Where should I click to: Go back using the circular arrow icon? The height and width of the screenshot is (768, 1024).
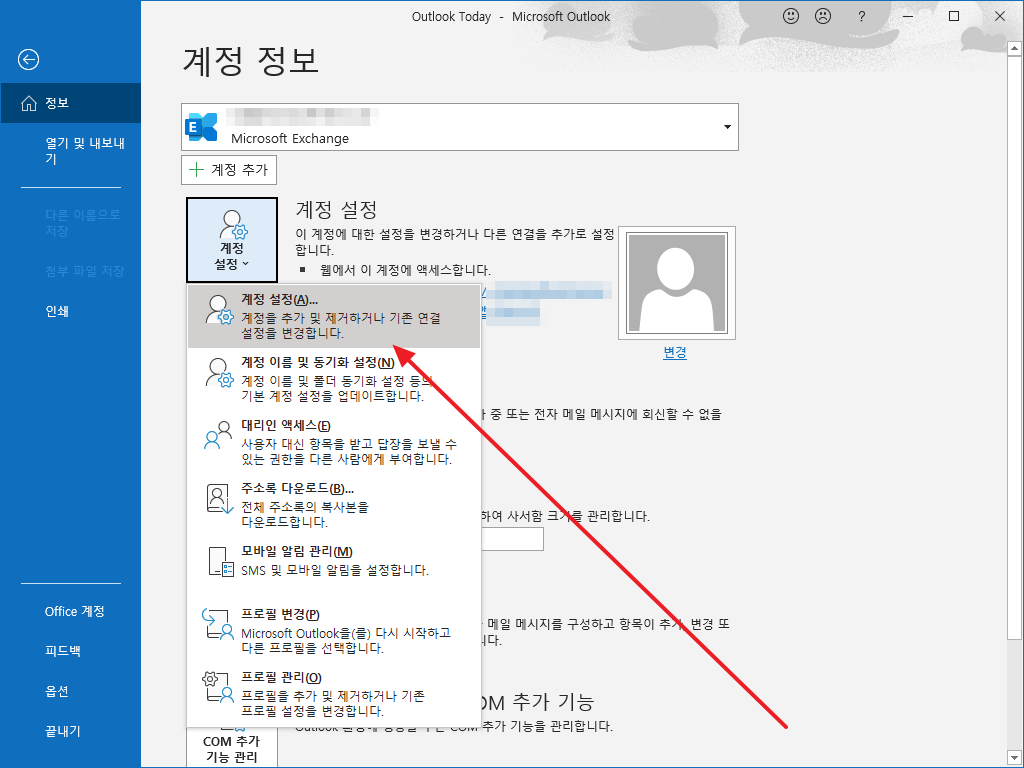[x=28, y=60]
